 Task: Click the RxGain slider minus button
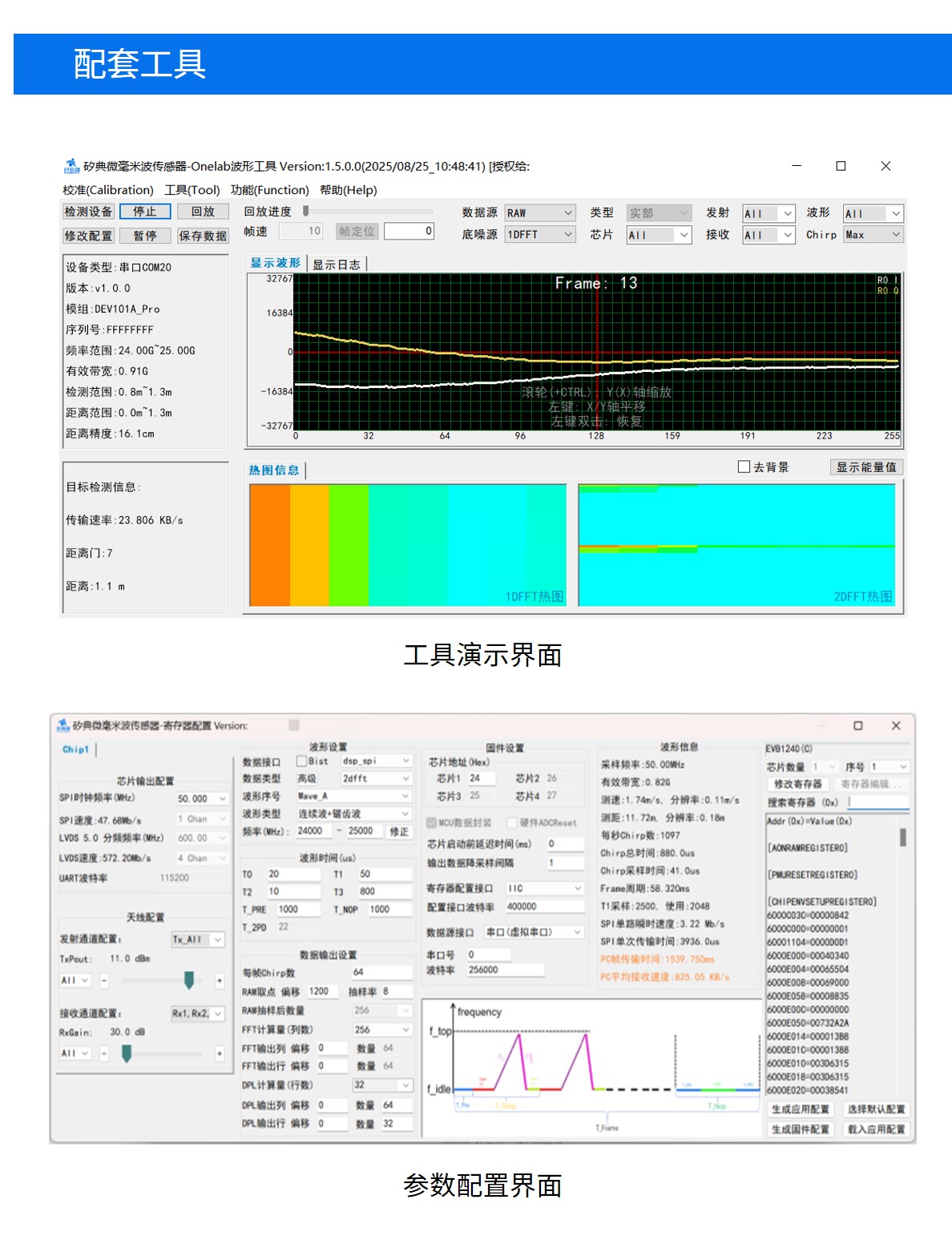click(x=104, y=1053)
